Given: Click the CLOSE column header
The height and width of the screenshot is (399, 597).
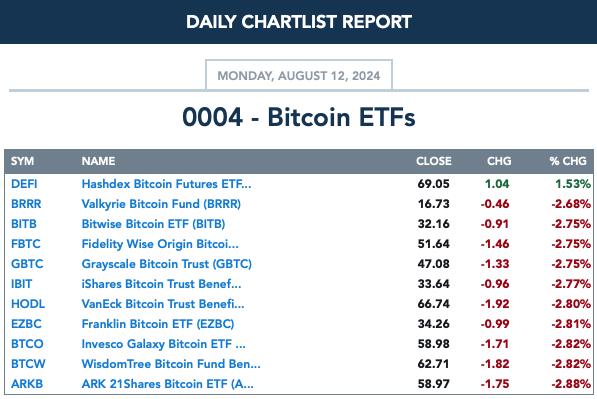Looking at the screenshot, I should pyautogui.click(x=434, y=161).
